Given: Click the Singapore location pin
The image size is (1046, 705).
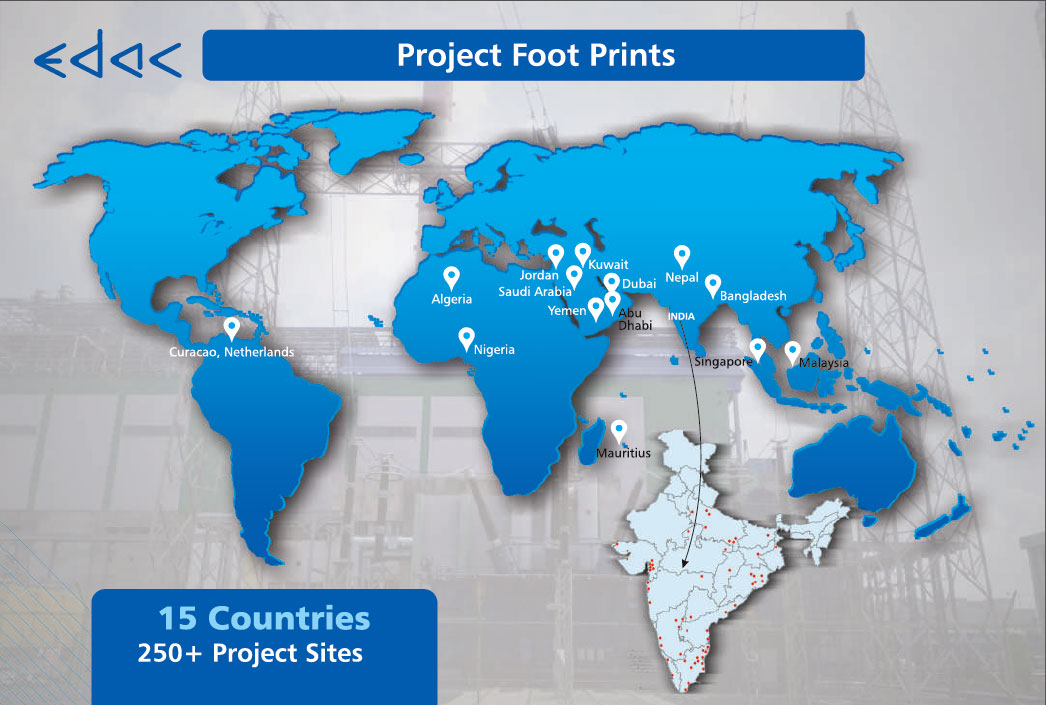Looking at the screenshot, I should pos(757,350).
